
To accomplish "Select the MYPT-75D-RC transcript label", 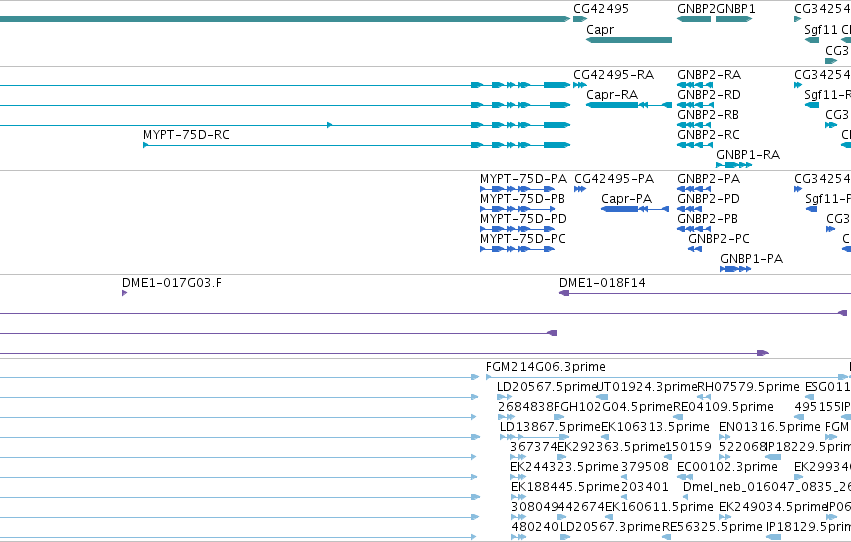I will tap(186, 135).
